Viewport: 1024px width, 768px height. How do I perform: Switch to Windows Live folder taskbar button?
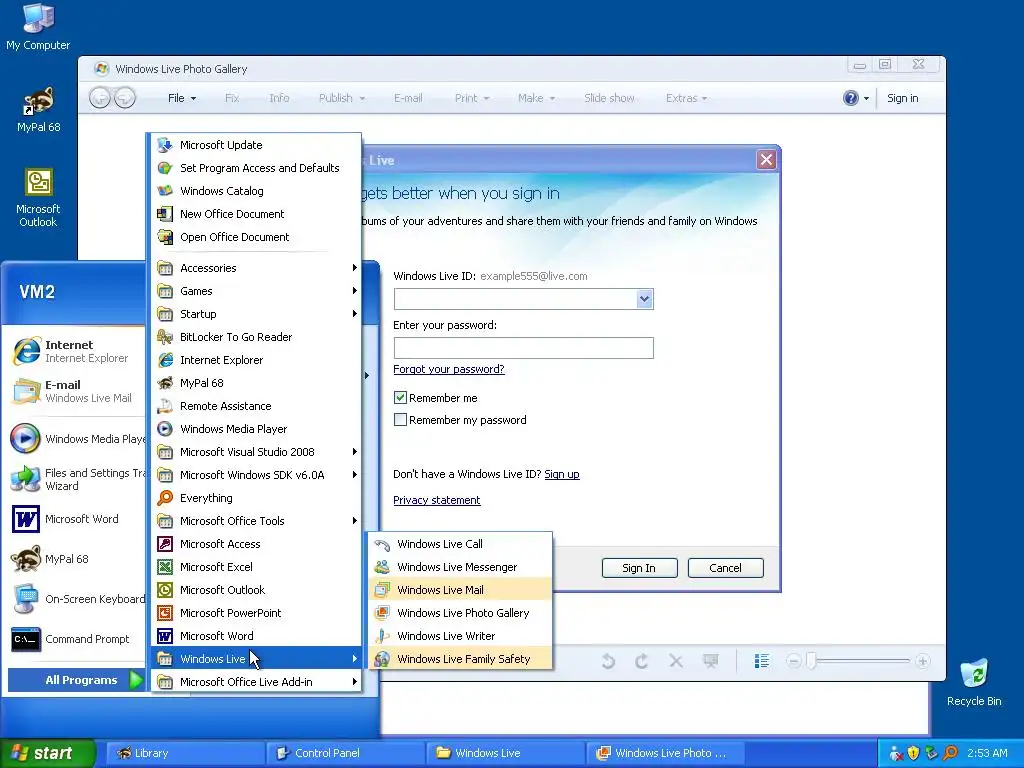pyautogui.click(x=505, y=753)
